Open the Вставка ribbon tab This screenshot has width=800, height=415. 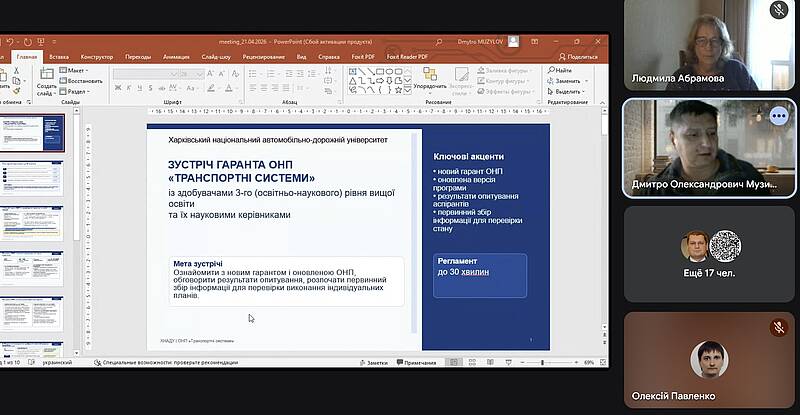coord(59,57)
